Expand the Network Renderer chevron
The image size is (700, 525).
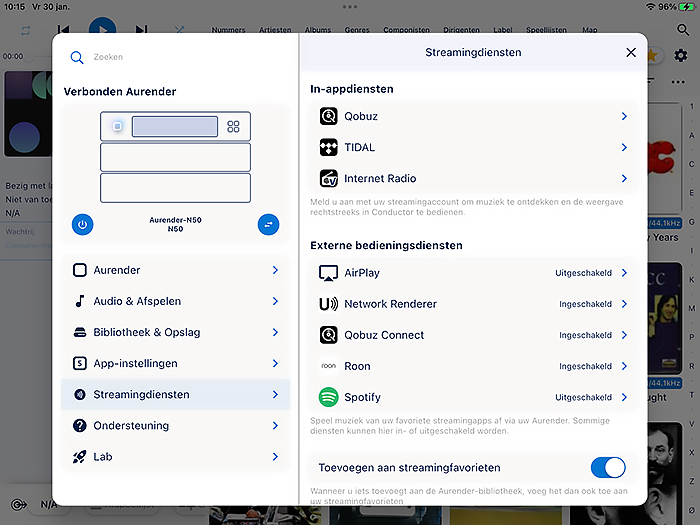click(x=624, y=304)
